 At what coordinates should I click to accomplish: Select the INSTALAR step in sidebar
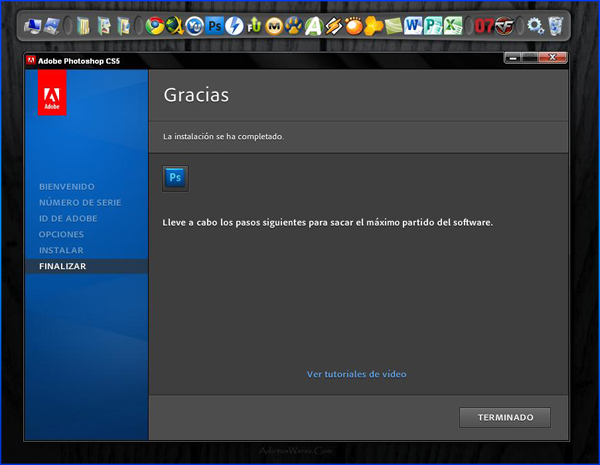click(61, 250)
